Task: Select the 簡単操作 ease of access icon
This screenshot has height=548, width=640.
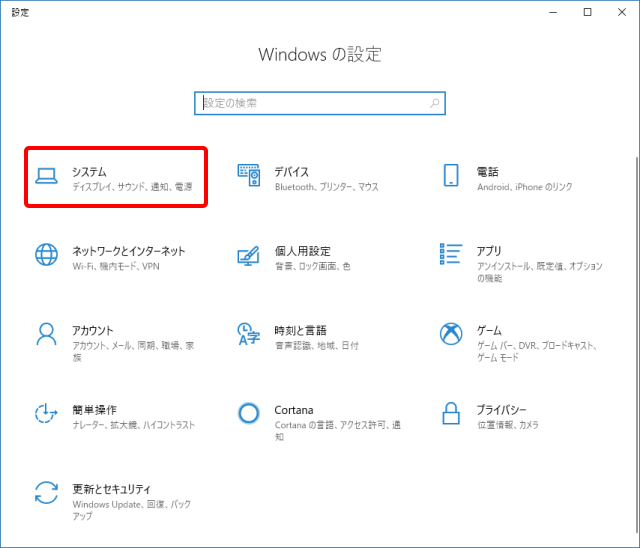Action: (46, 413)
